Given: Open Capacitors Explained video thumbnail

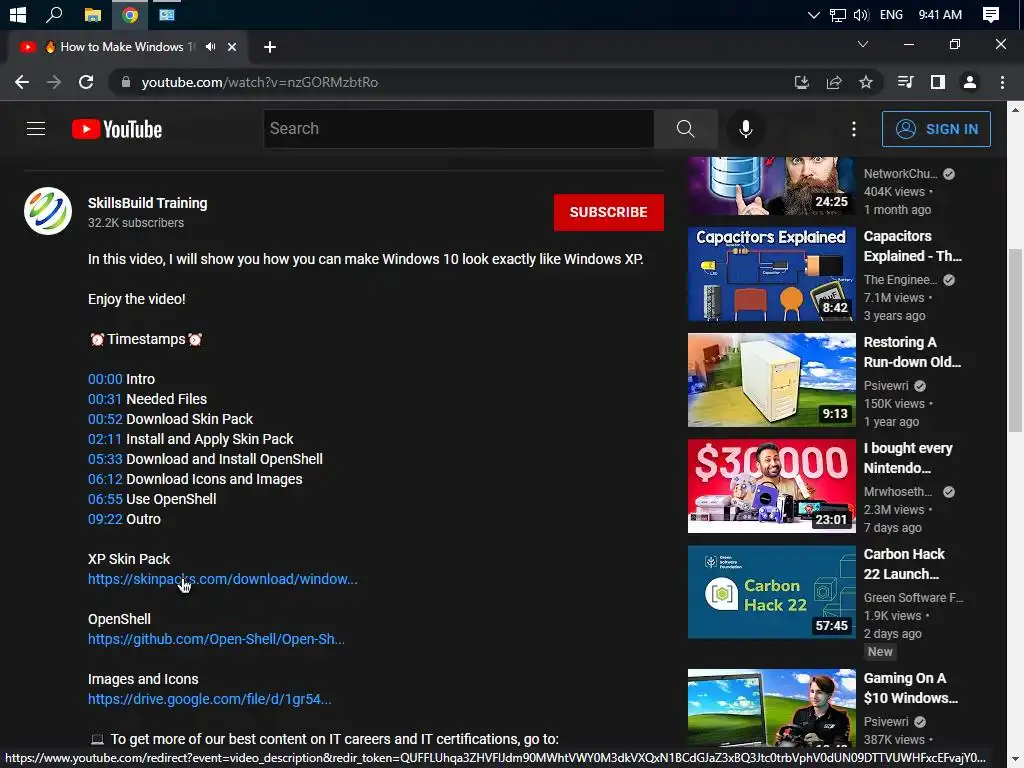Looking at the screenshot, I should click(x=771, y=274).
